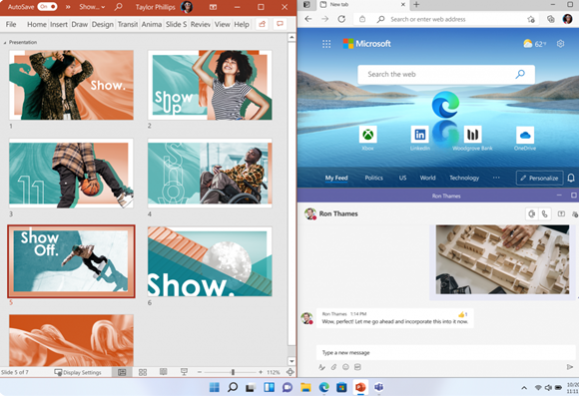Expand the presentation title dropdown Show...
Screen dimensions: 579x396
coord(92,7)
